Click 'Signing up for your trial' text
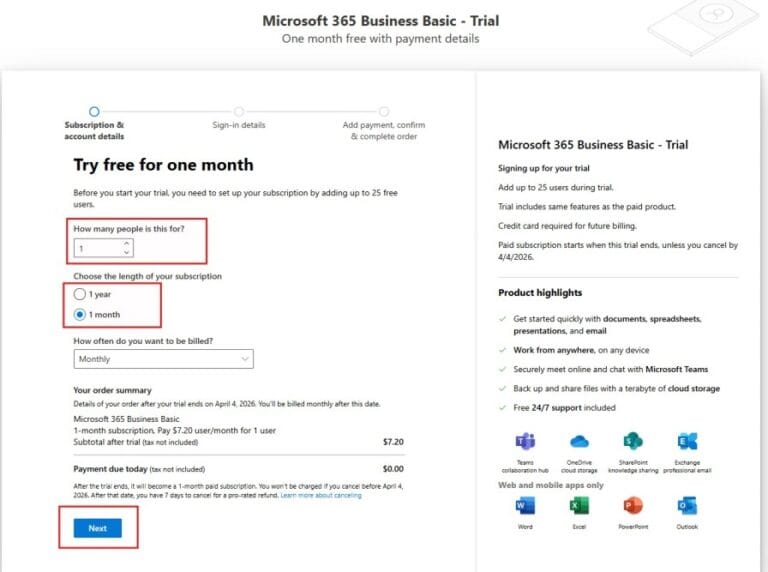The image size is (768, 572). click(544, 168)
